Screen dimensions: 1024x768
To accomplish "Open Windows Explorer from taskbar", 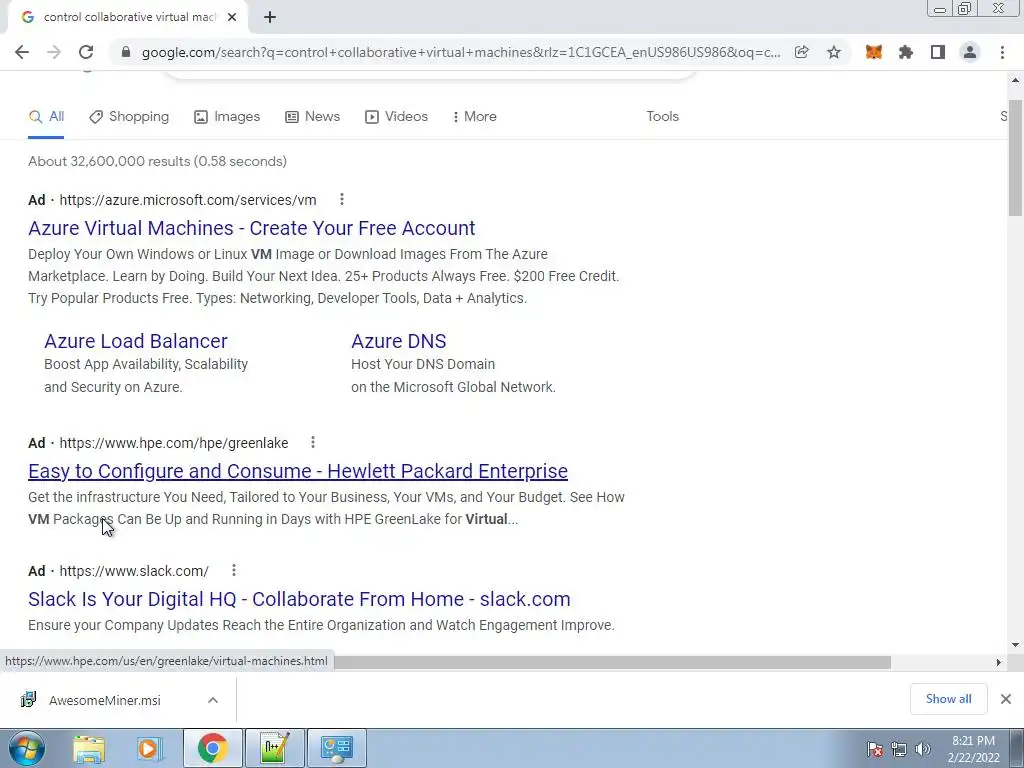I will coord(89,748).
